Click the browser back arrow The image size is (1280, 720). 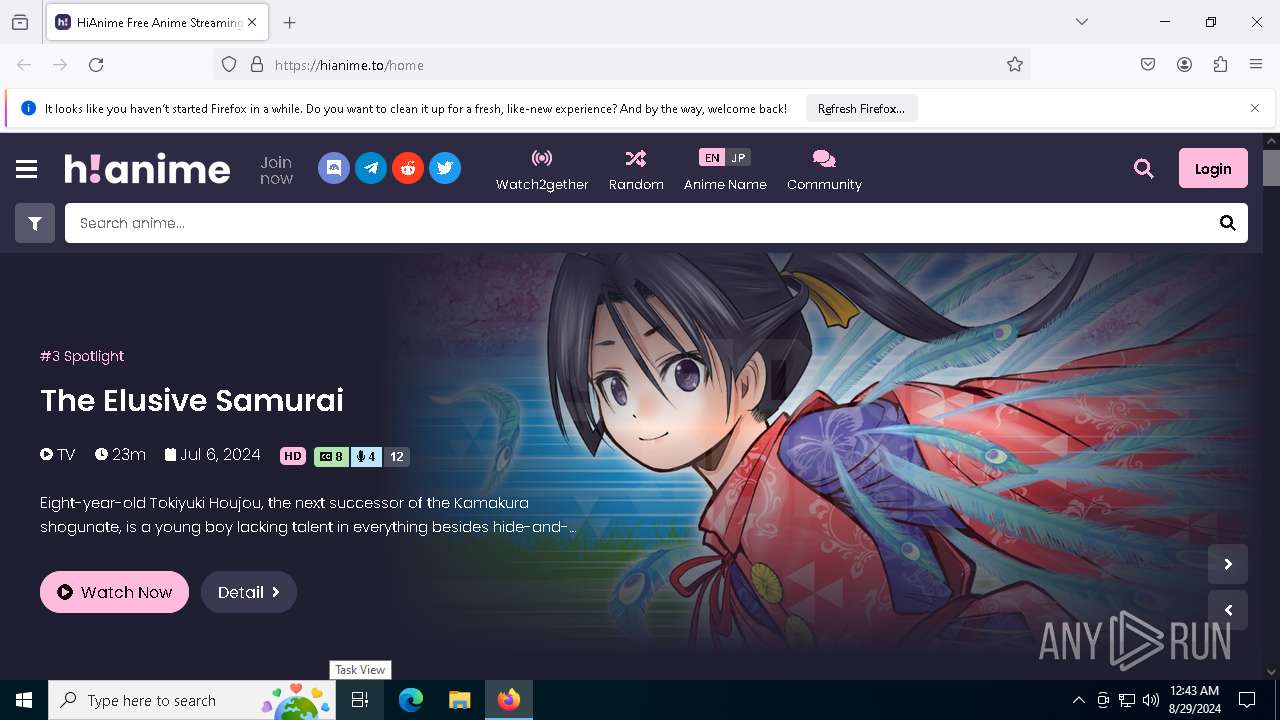pos(24,65)
